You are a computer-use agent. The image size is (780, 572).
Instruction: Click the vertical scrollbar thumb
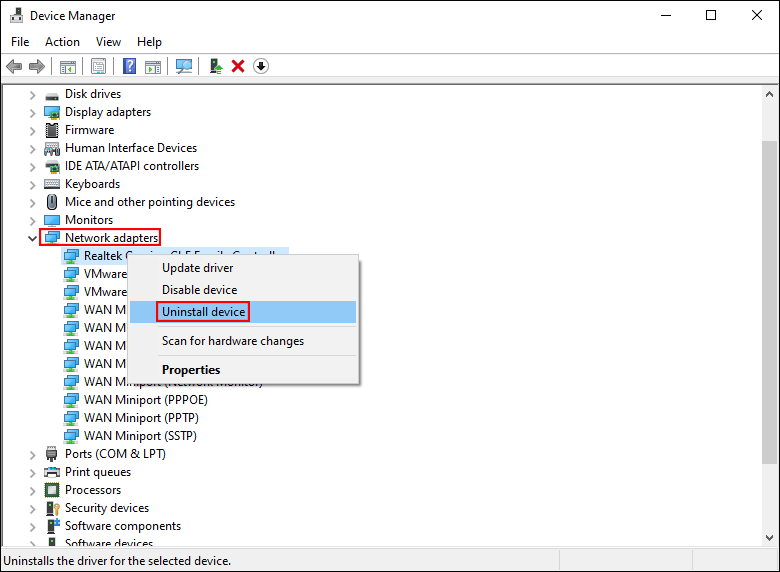tap(770, 302)
